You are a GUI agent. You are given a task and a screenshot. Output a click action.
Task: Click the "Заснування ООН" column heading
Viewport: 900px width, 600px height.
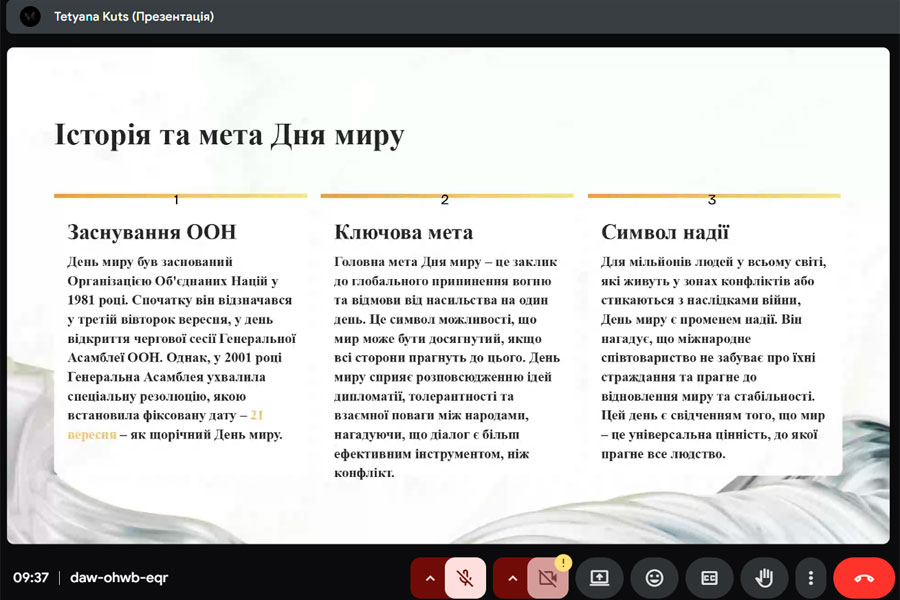(152, 232)
